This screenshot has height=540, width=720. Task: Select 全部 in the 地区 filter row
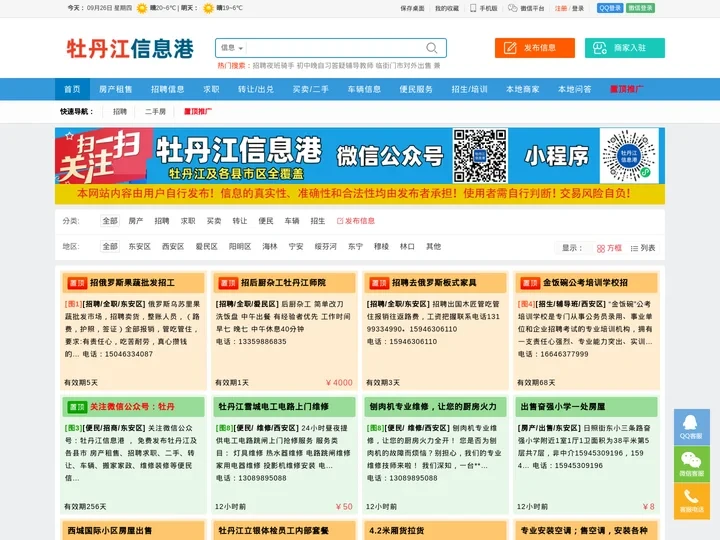(110, 247)
